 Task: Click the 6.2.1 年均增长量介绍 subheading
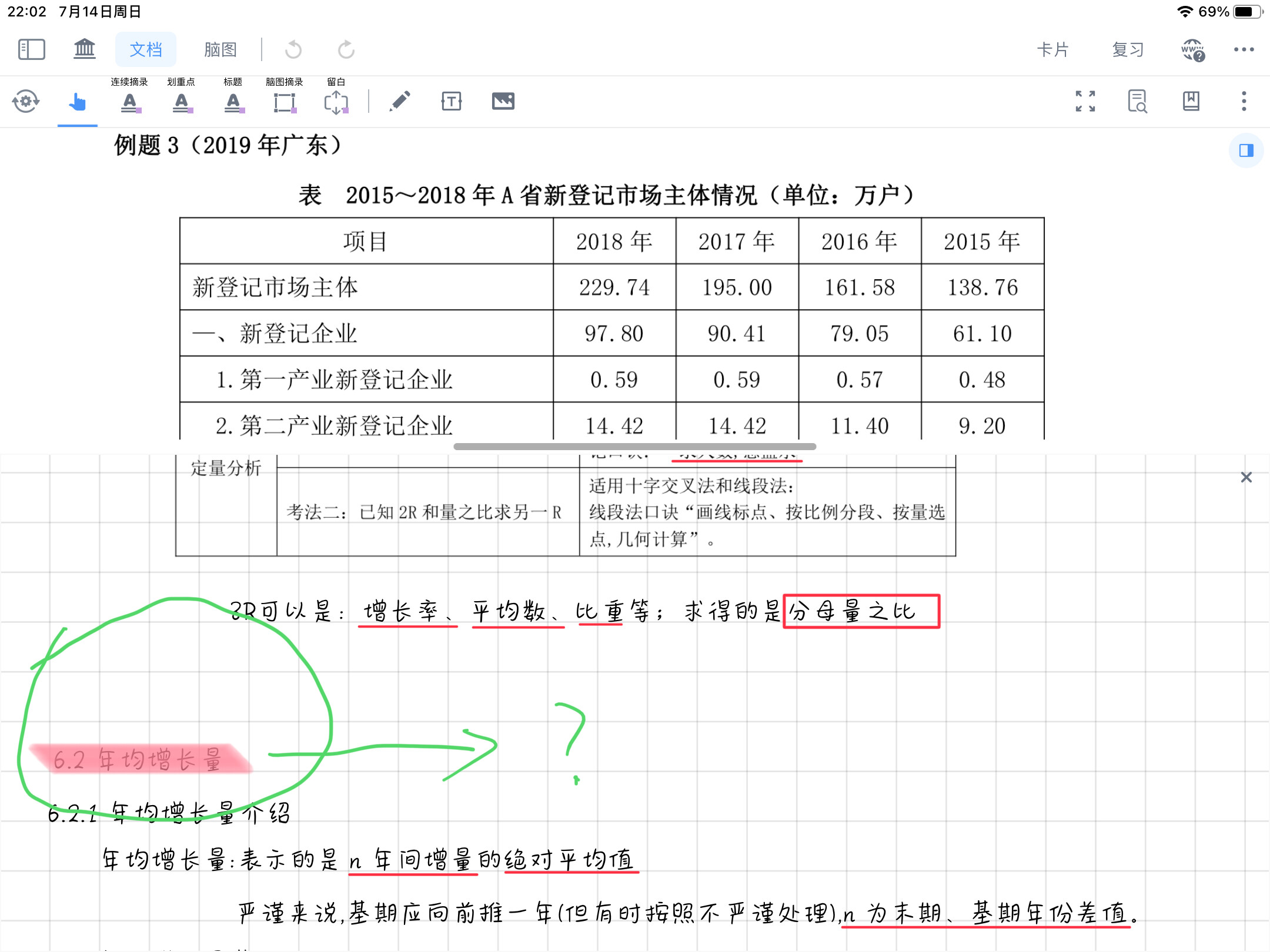[169, 813]
